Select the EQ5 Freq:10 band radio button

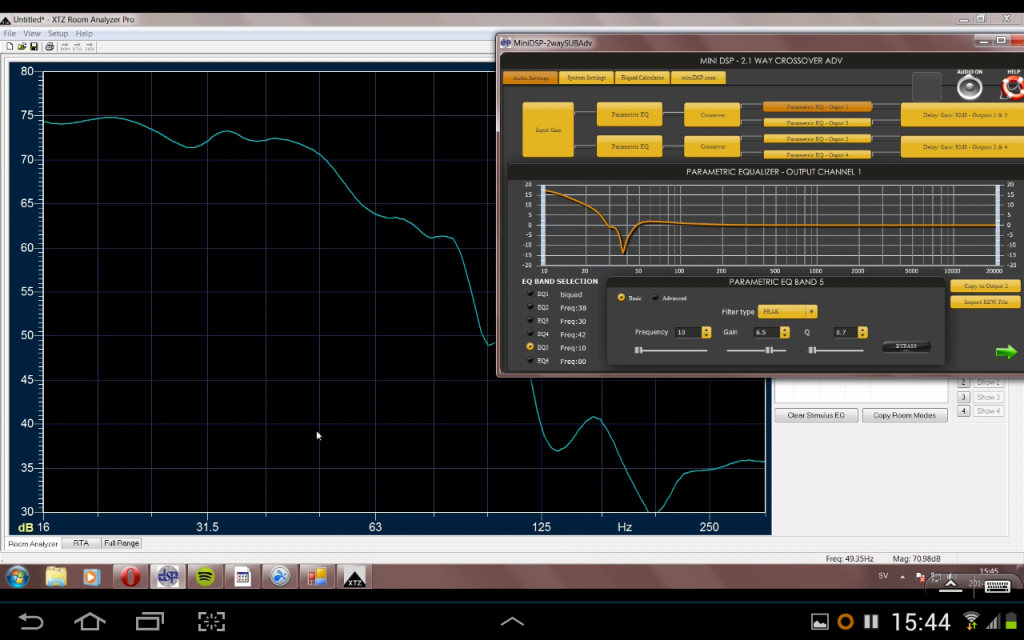(530, 347)
